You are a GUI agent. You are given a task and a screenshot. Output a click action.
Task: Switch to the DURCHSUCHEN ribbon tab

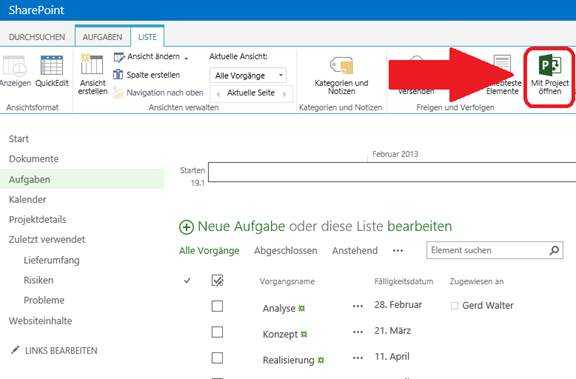pos(37,37)
